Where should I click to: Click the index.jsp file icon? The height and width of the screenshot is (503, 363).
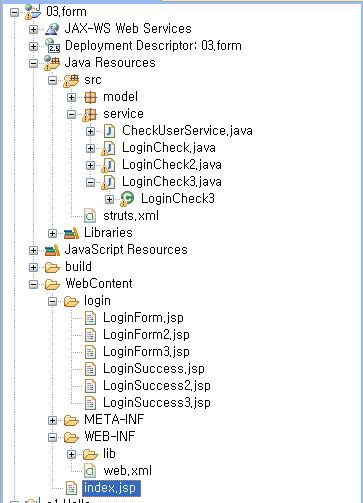(71, 488)
